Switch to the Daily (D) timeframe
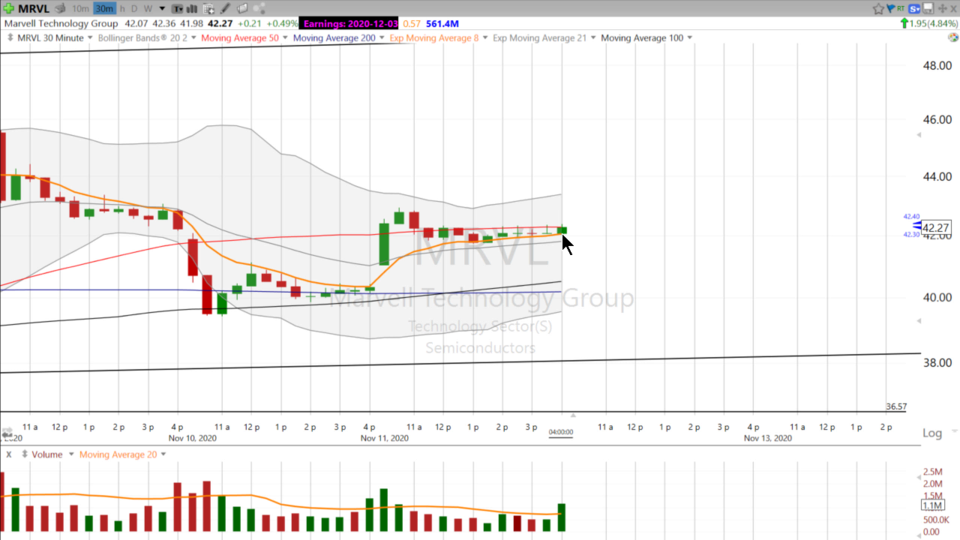960x540 pixels. click(134, 9)
